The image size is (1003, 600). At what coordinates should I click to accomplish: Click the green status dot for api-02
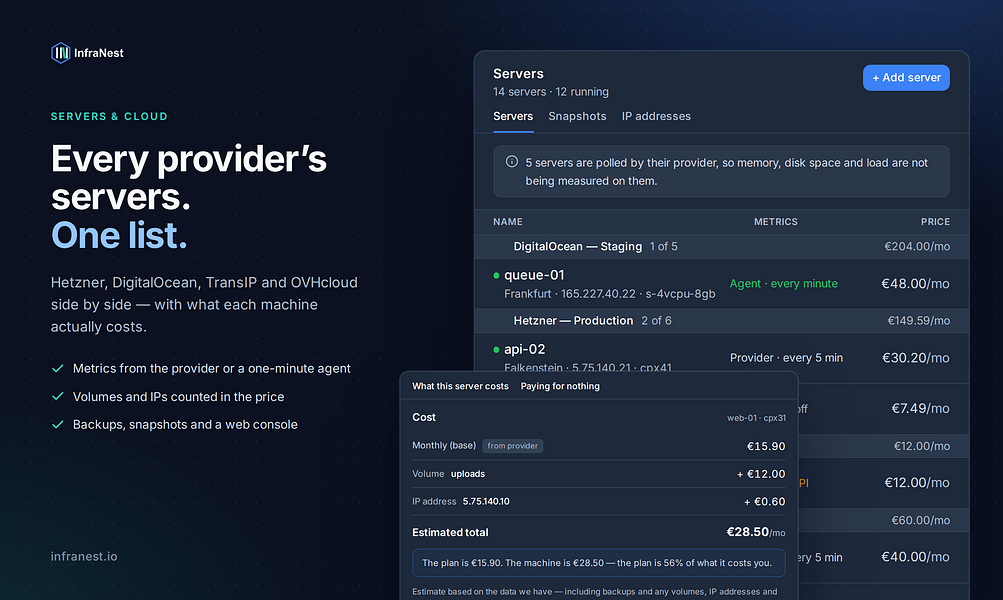coord(496,350)
